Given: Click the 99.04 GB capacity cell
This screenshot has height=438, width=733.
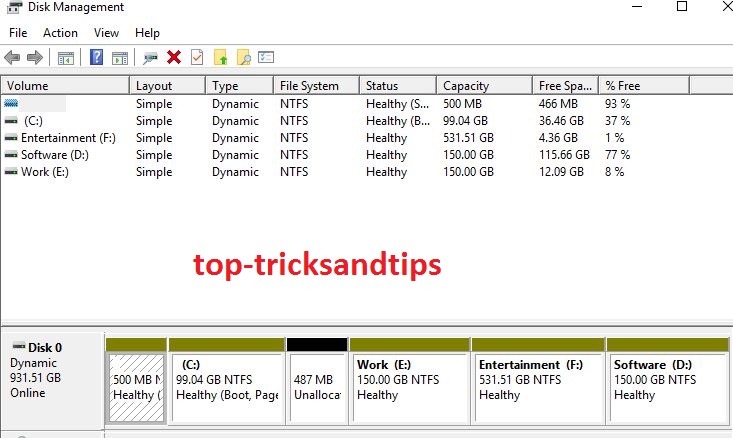Looking at the screenshot, I should [x=465, y=121].
